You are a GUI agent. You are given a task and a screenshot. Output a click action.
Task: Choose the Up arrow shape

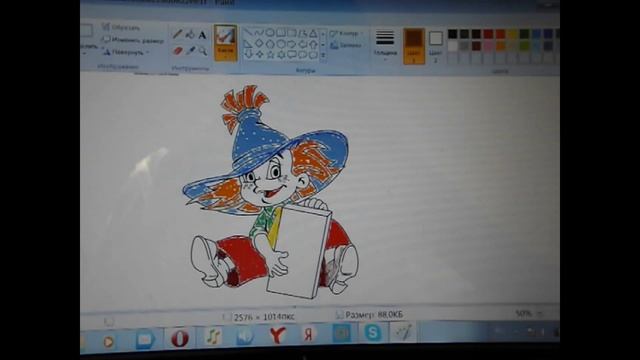313,44
